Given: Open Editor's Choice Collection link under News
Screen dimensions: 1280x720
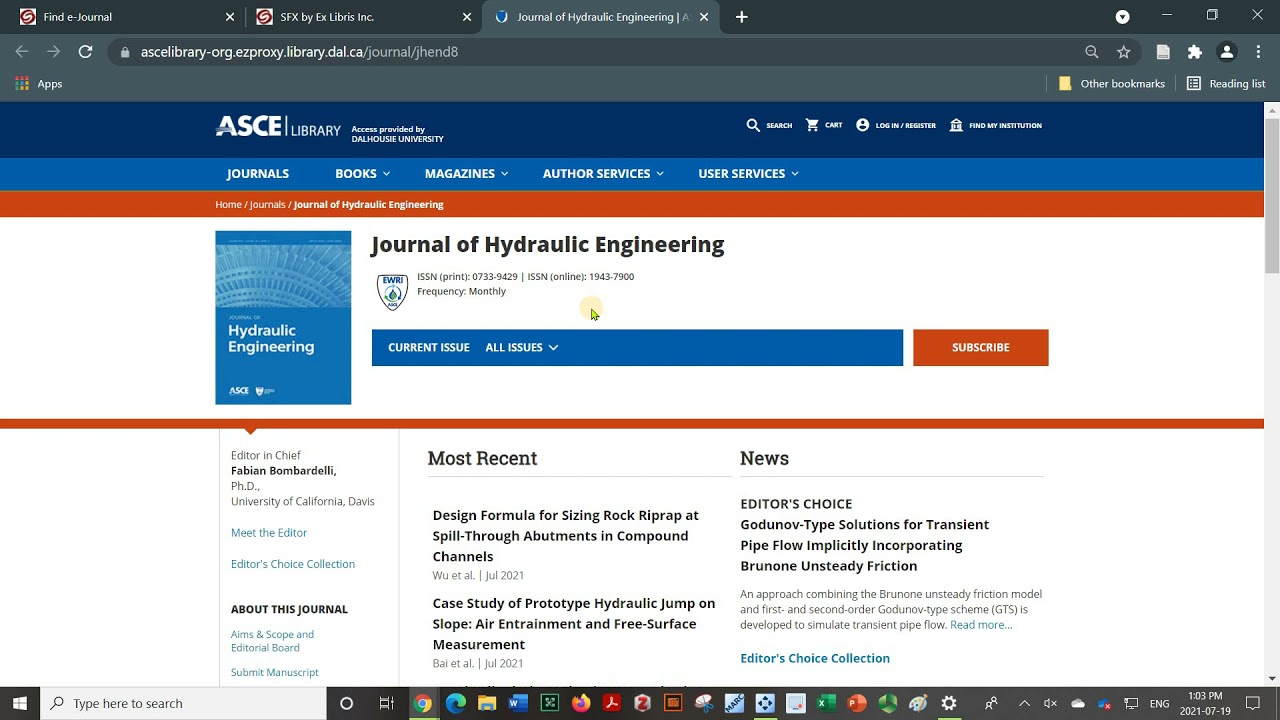Looking at the screenshot, I should 815,658.
